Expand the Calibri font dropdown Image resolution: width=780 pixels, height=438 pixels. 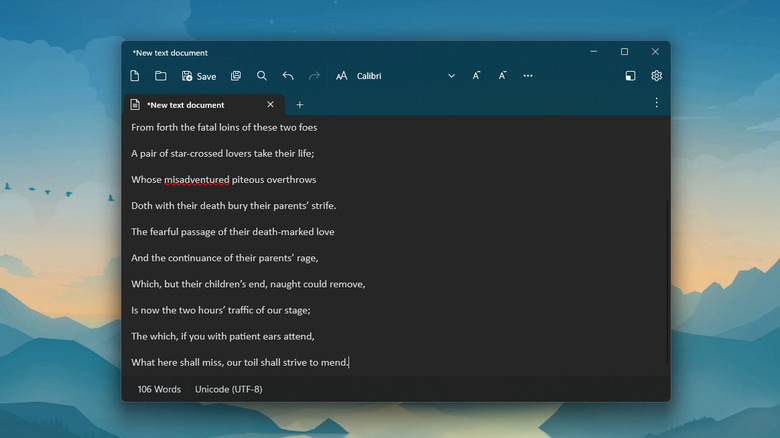[x=451, y=76]
